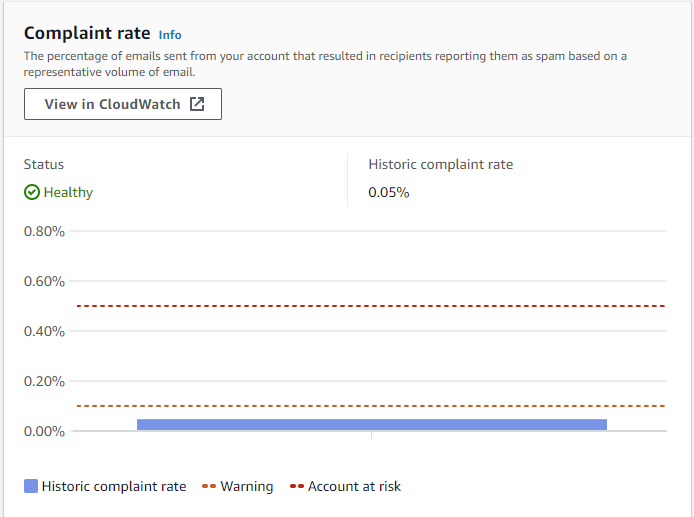Click the external link icon in CloudWatch button
Screen dimensions: 694x517
click(197, 104)
